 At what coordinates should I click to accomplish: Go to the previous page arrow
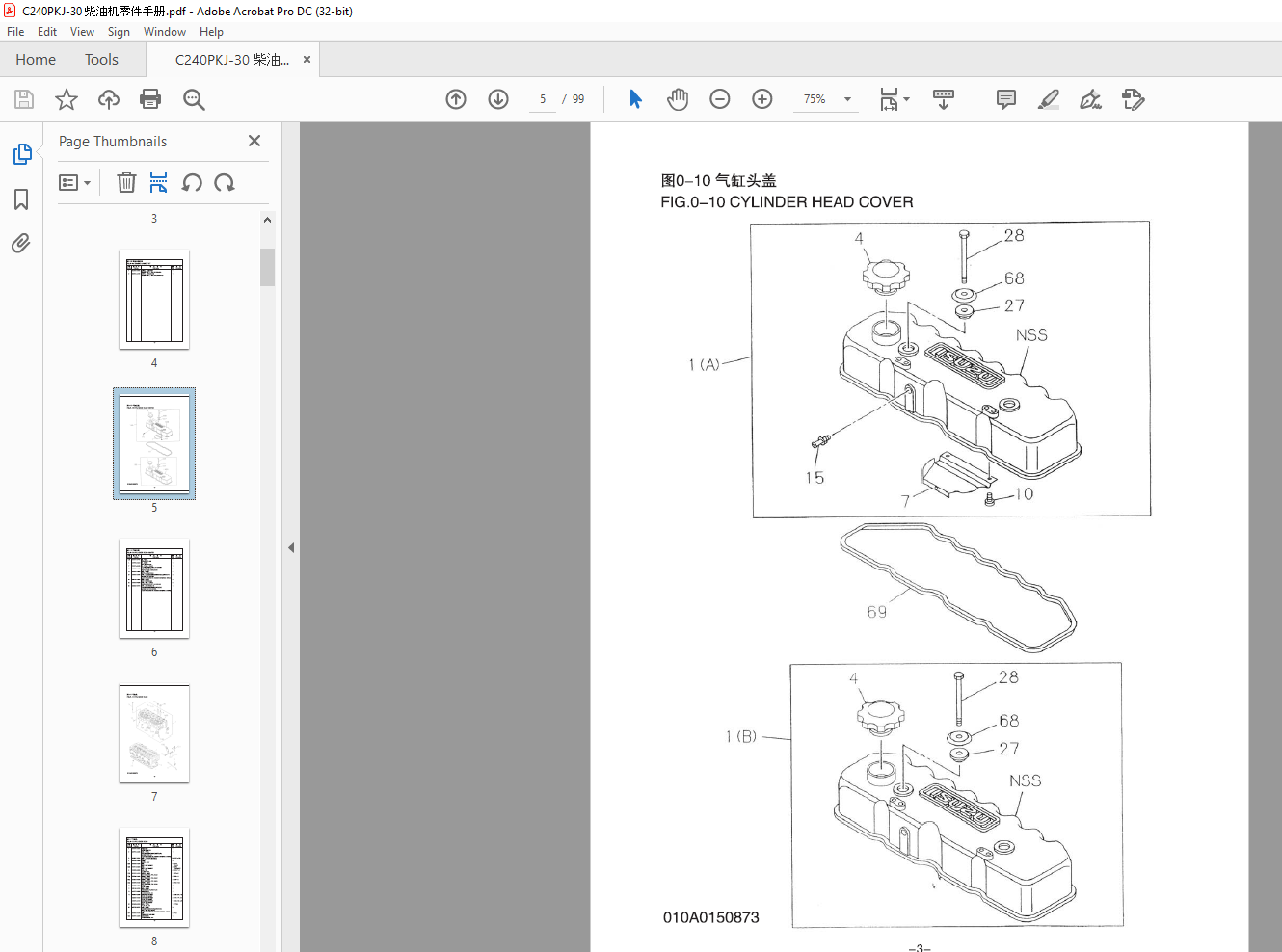coord(456,99)
